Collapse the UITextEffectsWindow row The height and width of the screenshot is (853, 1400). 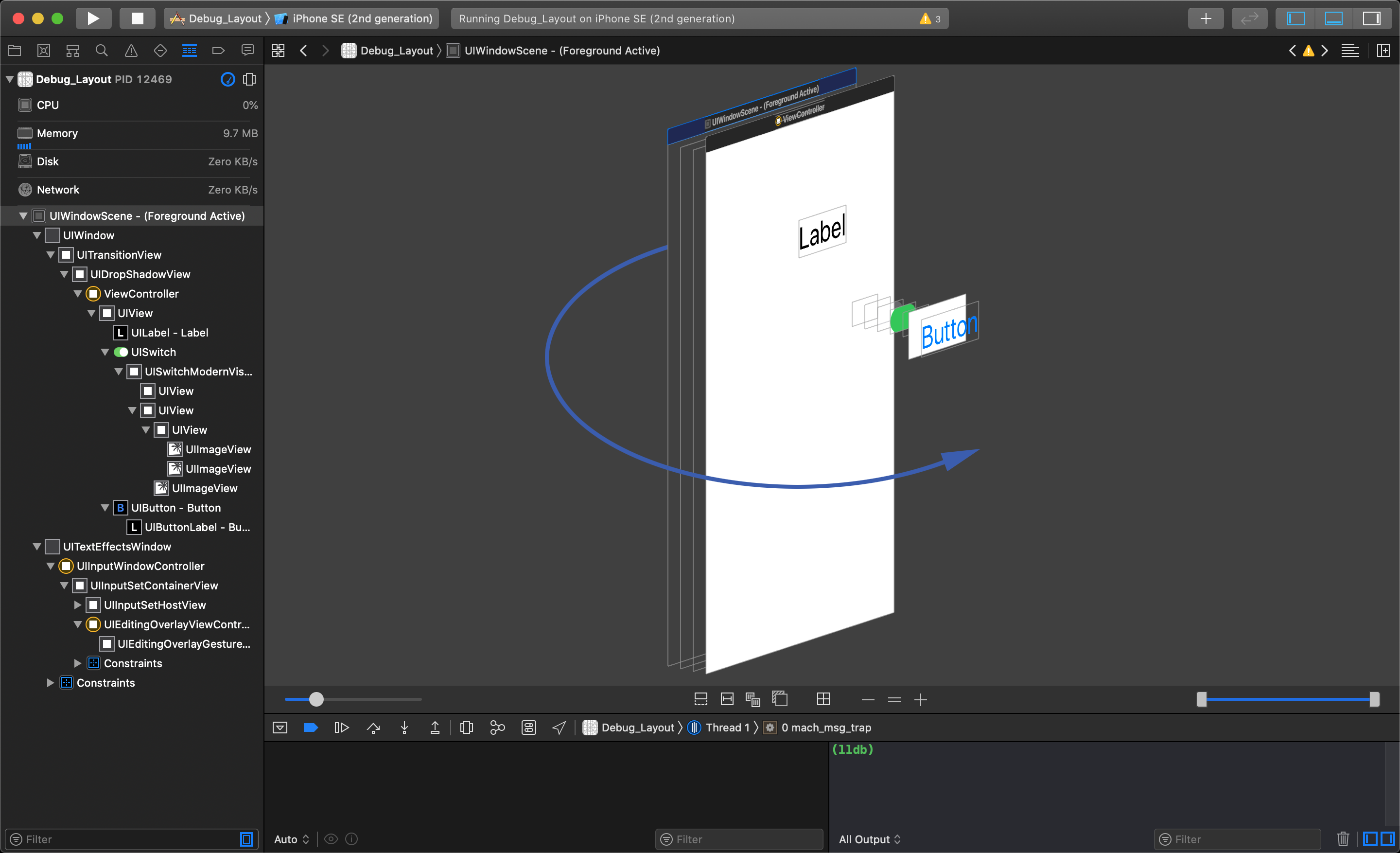pos(37,547)
